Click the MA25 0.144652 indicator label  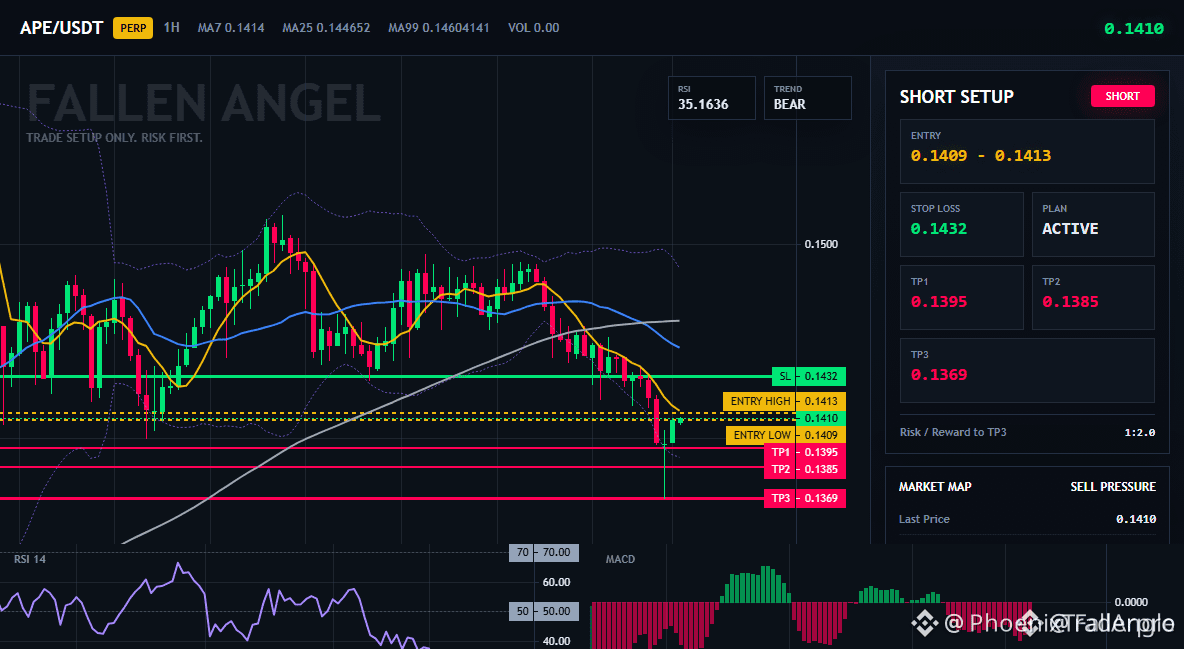tap(326, 28)
